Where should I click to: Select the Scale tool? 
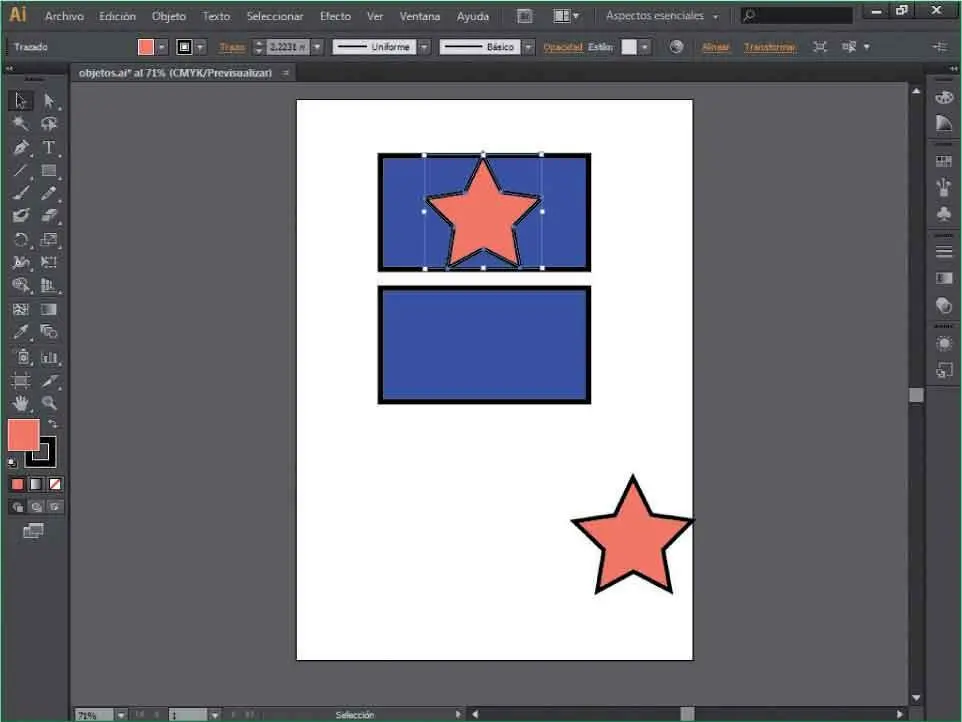[x=49, y=239]
